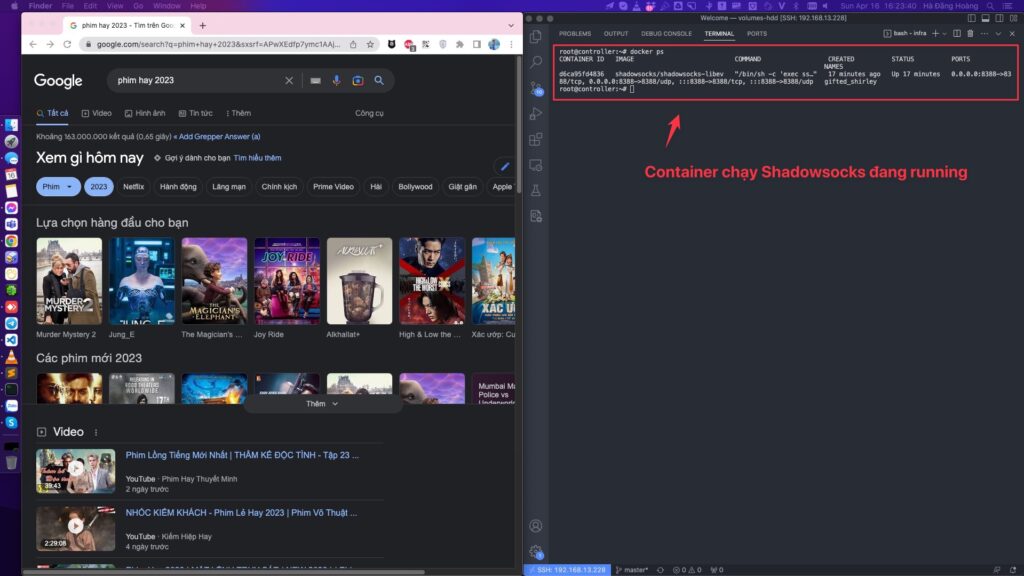This screenshot has width=1024, height=576.
Task: Toggle the Giật gân filter chip
Action: coord(462,187)
